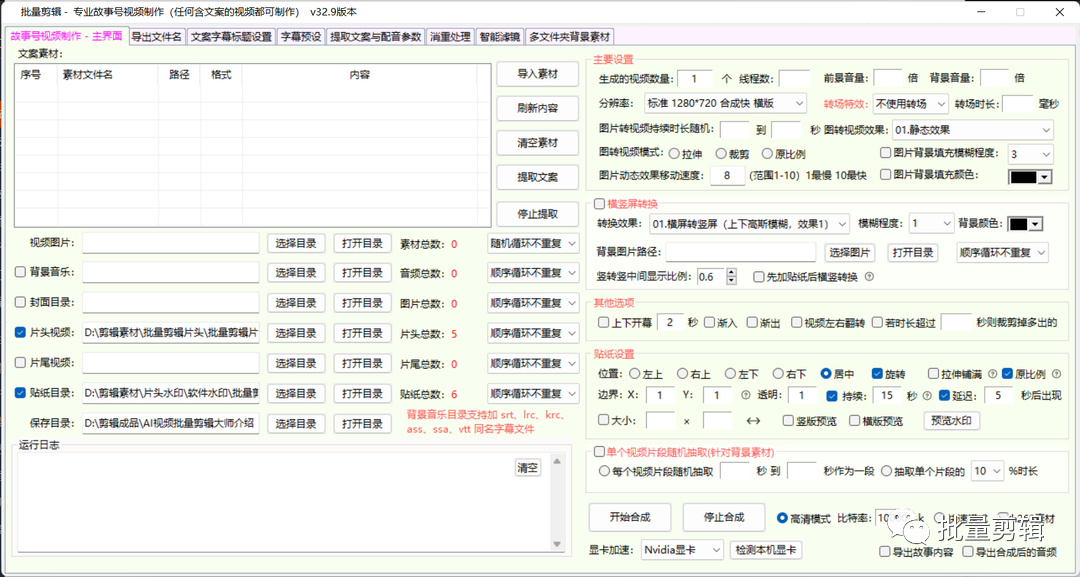Click the 清空素材 button
1080x577 pixels.
click(538, 143)
